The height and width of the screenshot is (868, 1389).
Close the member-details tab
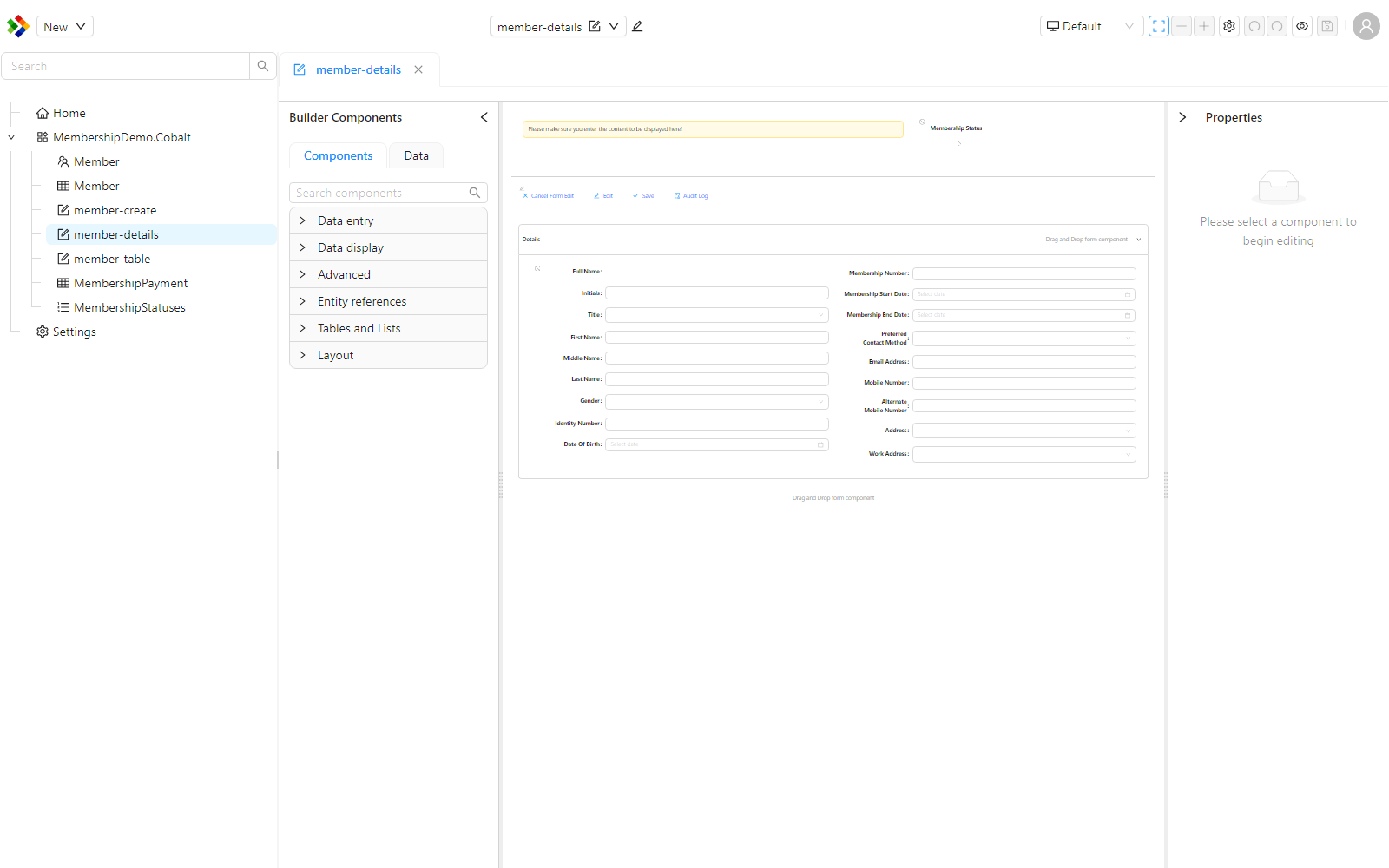418,69
